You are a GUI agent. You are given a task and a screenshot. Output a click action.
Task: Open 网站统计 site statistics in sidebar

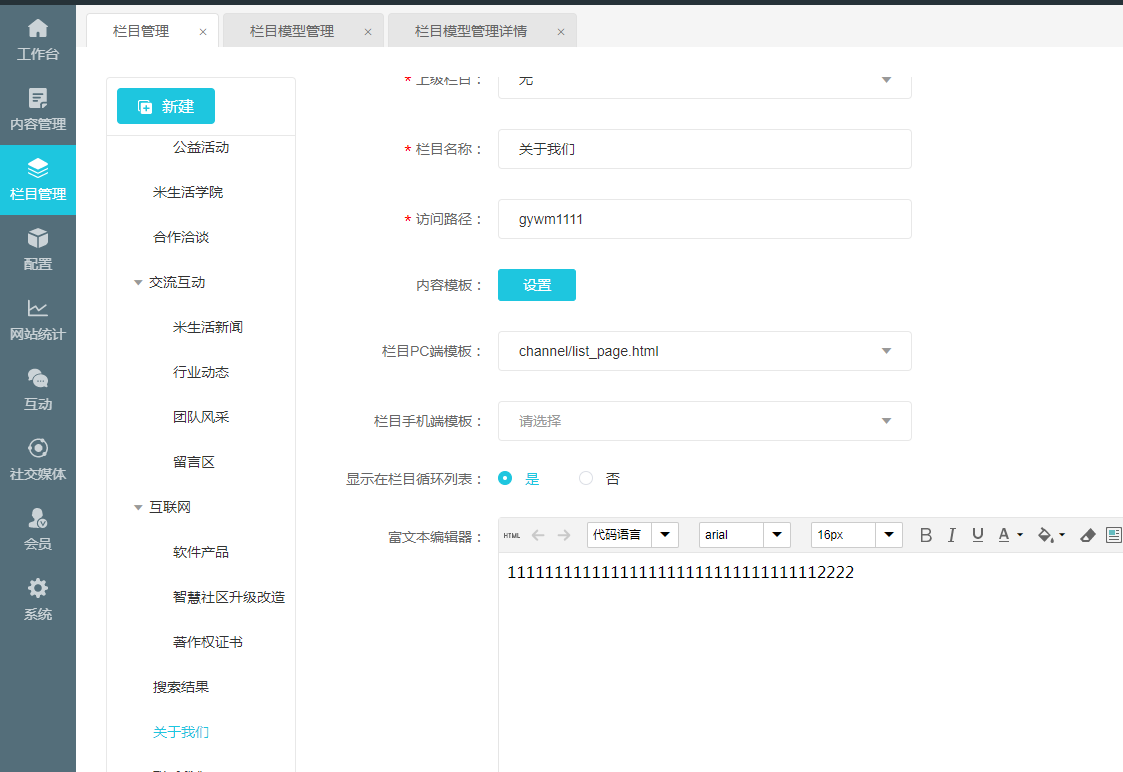[38, 319]
